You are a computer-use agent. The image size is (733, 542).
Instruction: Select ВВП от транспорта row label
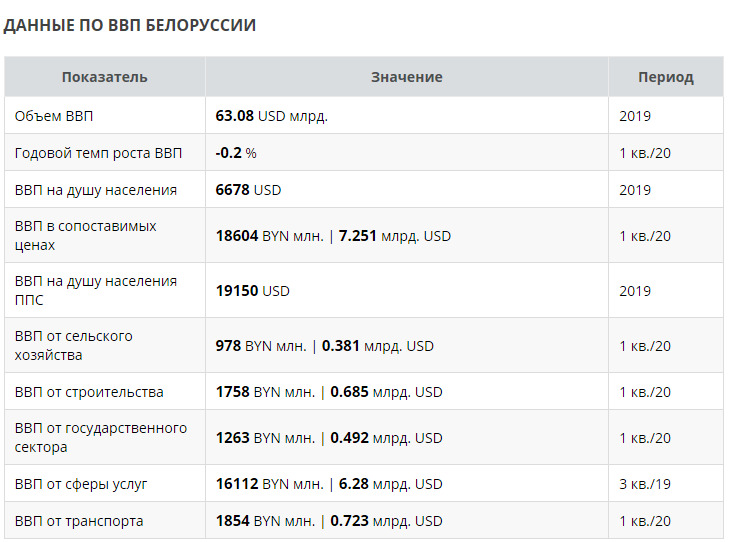[79, 521]
